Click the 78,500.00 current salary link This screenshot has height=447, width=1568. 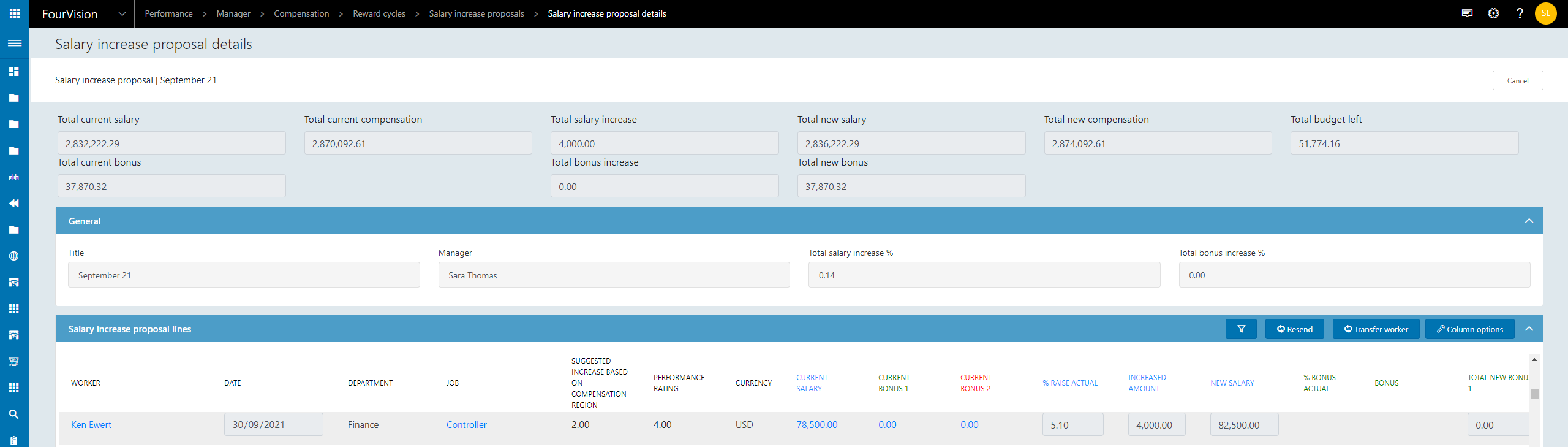pyautogui.click(x=817, y=424)
